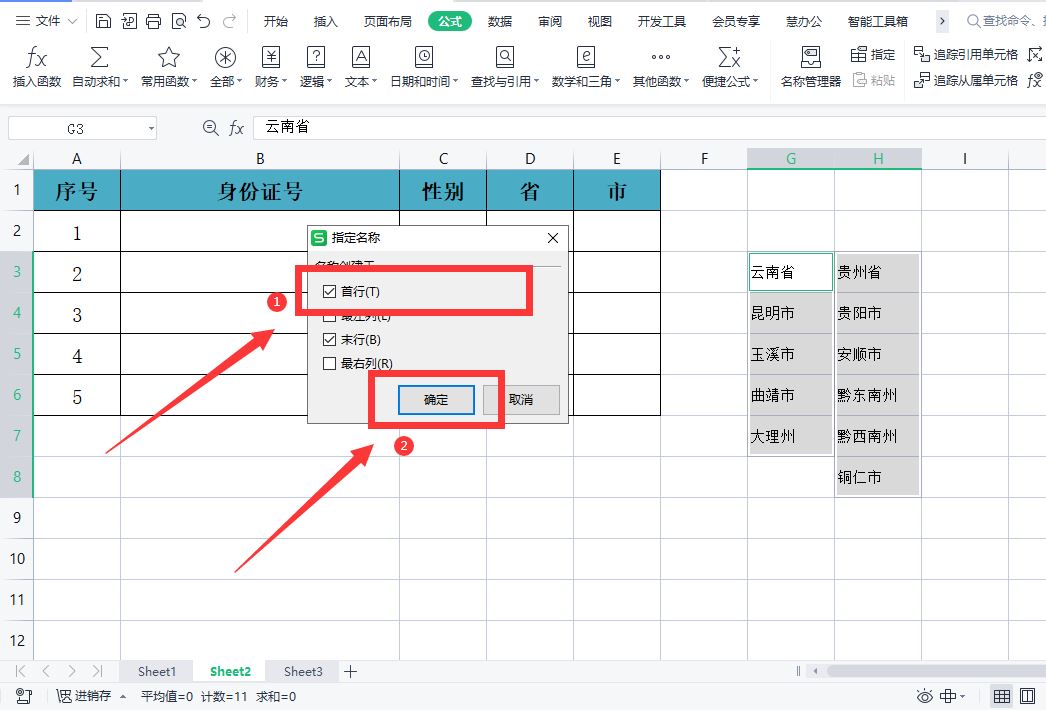
Task: Click Trace Dependents (追踪从属单元格)
Action: coord(965,81)
